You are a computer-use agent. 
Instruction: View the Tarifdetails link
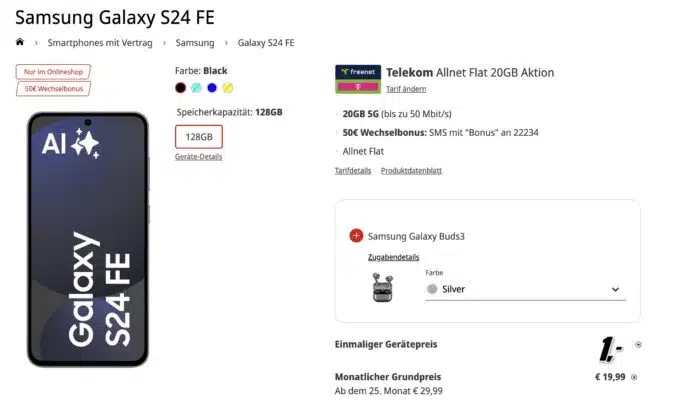coord(352,171)
